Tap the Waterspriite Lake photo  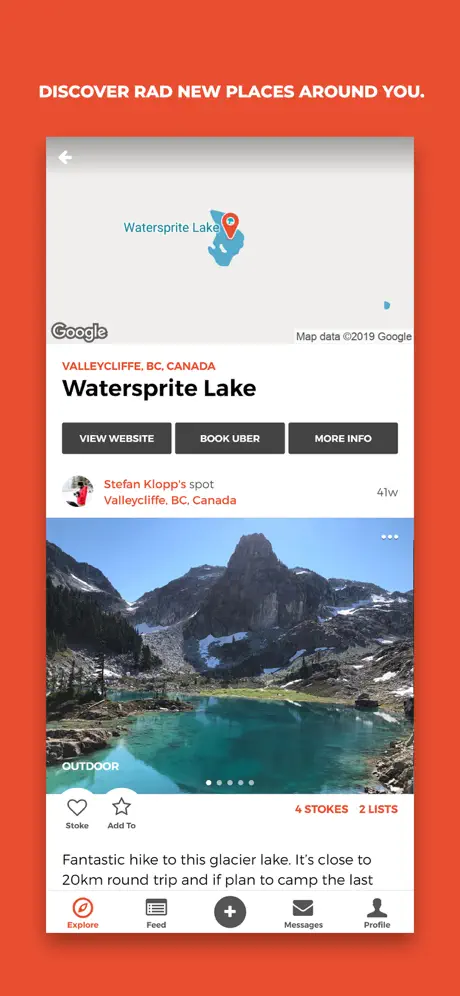click(230, 656)
